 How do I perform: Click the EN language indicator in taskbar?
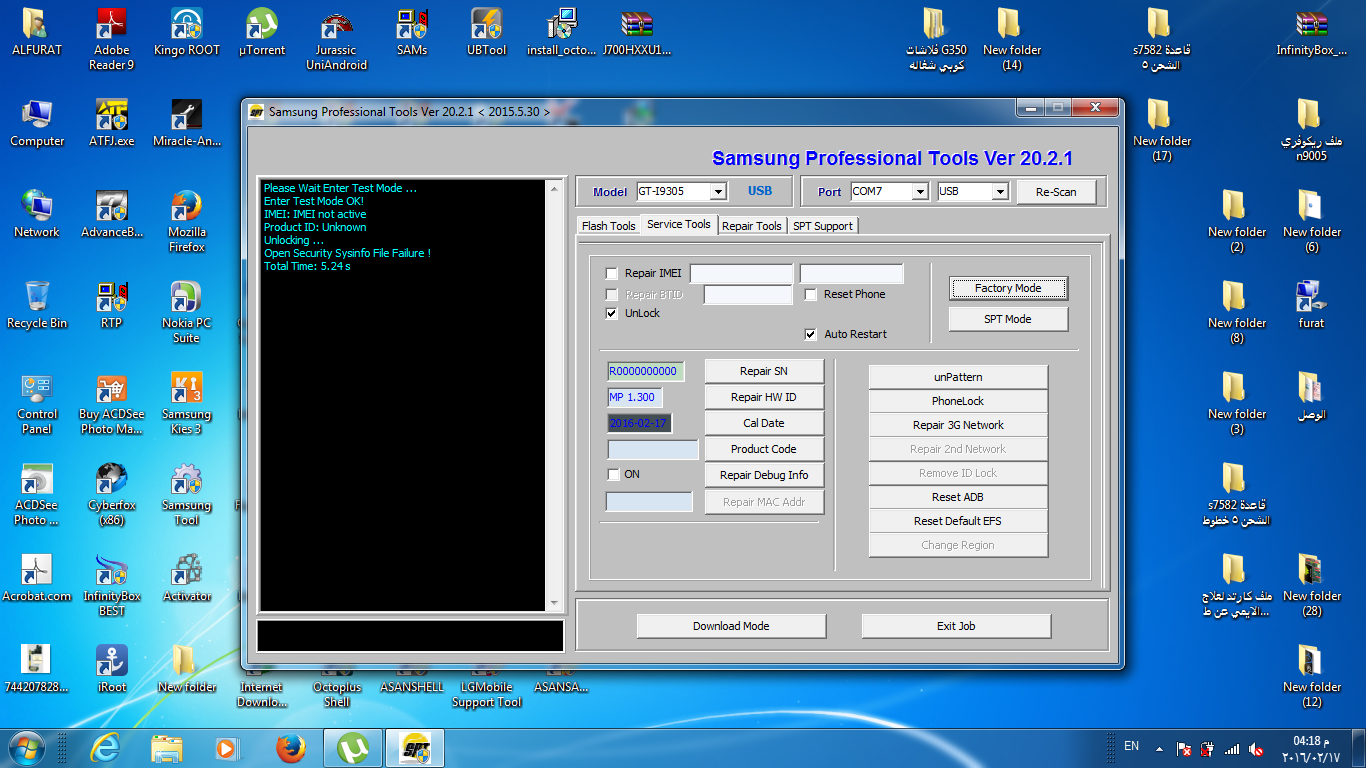point(1131,746)
